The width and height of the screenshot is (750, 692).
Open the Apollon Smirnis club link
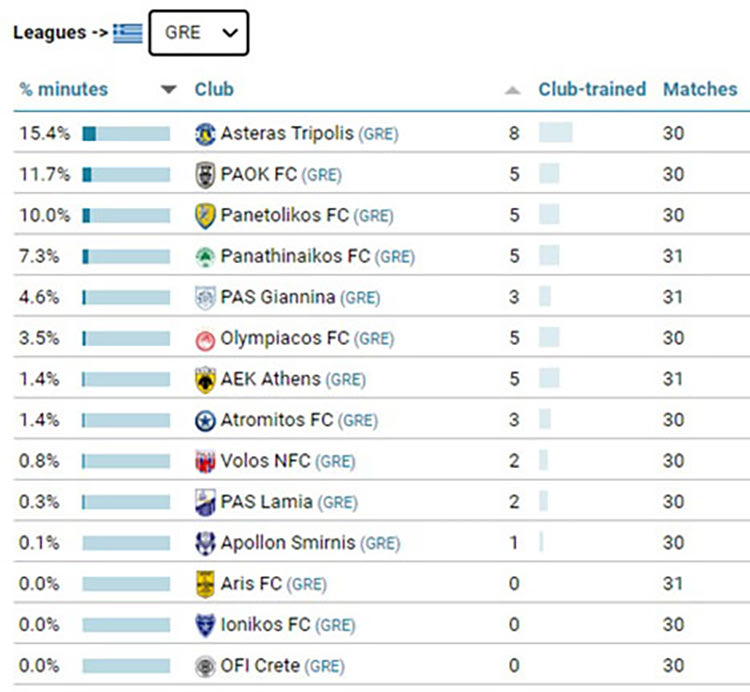point(287,543)
